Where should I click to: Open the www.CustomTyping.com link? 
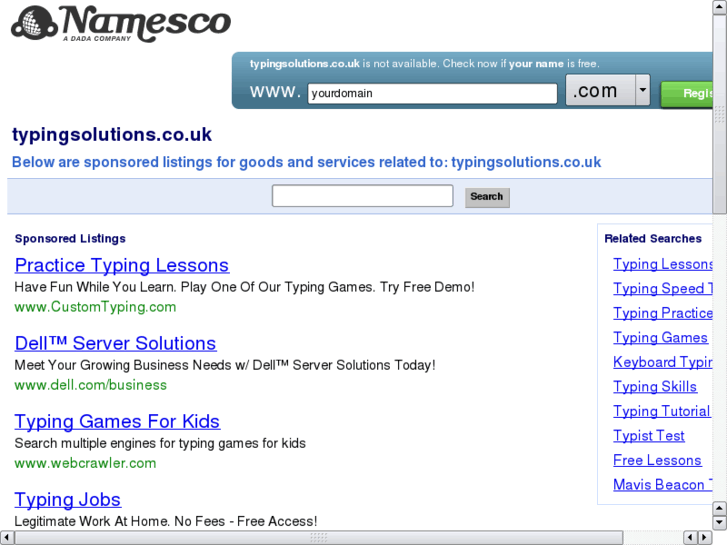pyautogui.click(x=95, y=307)
